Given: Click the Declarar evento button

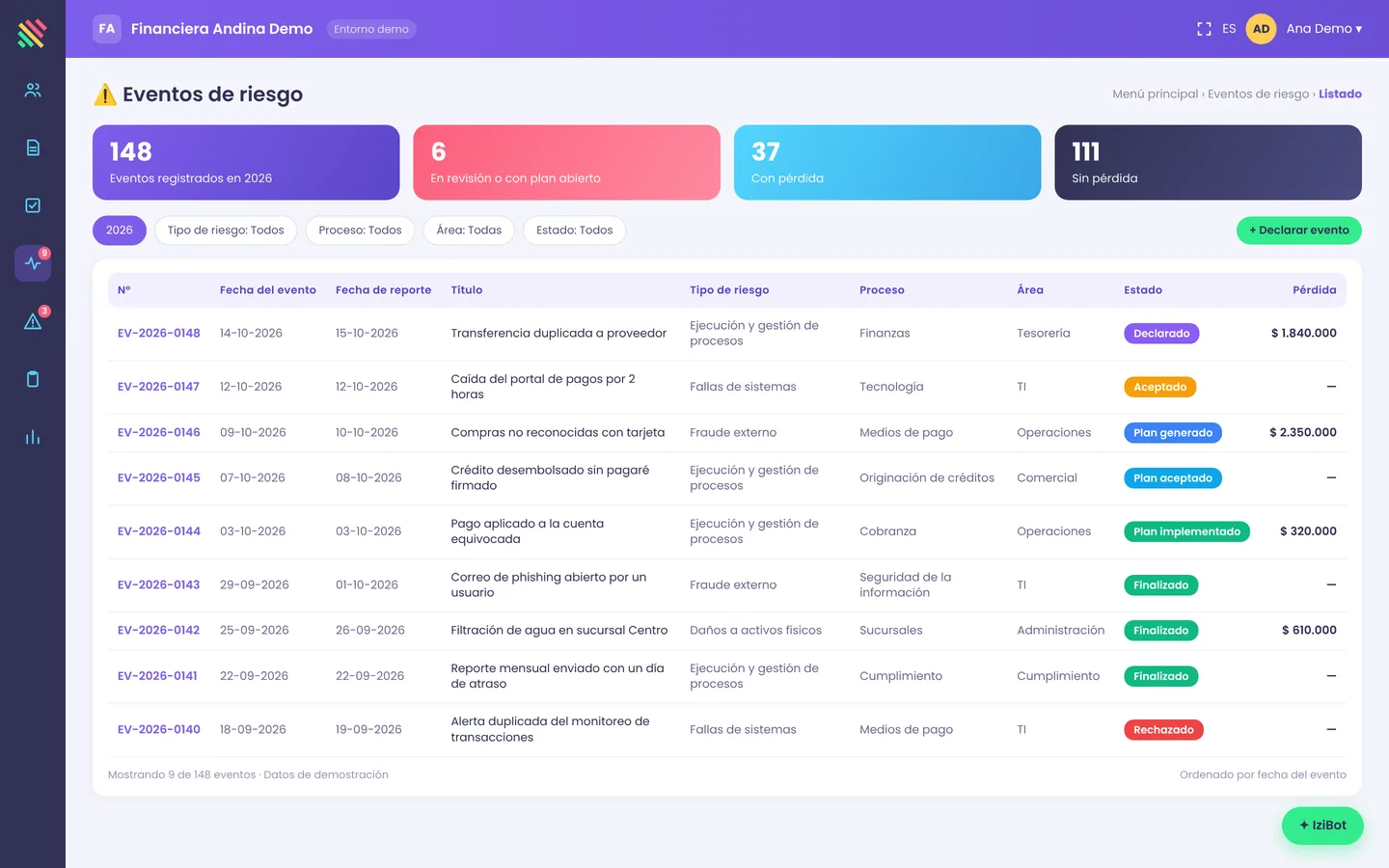Looking at the screenshot, I should [1299, 231].
